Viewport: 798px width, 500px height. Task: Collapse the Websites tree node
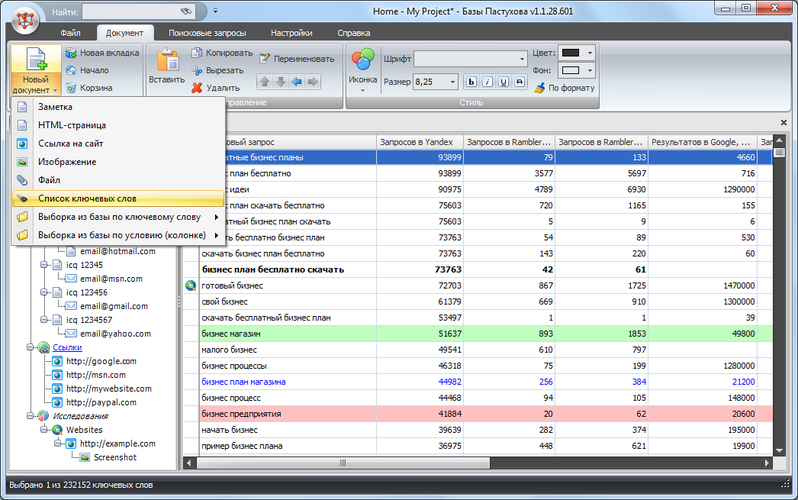44,430
